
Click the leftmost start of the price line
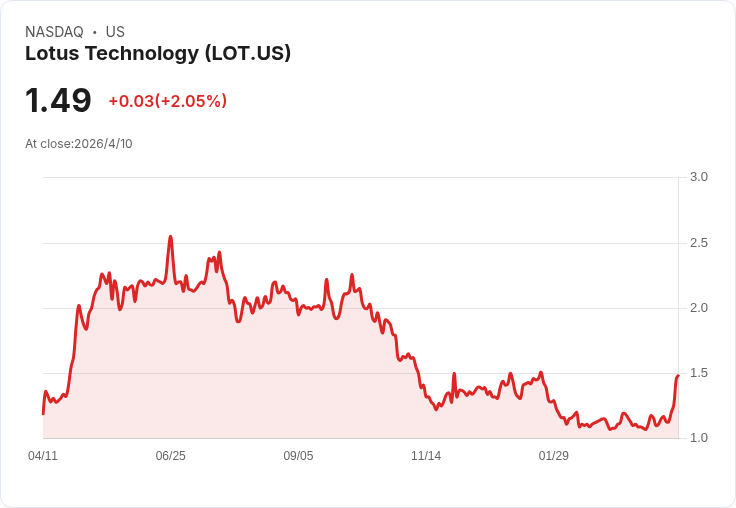43,413
